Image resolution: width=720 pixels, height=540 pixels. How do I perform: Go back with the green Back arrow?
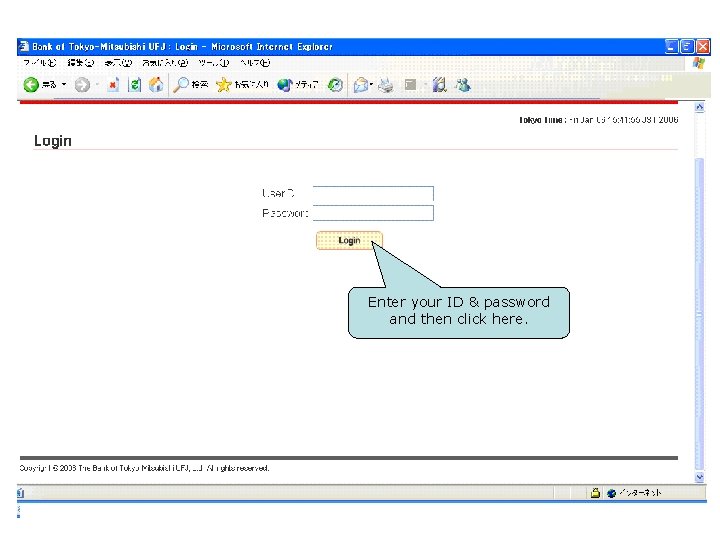pos(31,84)
